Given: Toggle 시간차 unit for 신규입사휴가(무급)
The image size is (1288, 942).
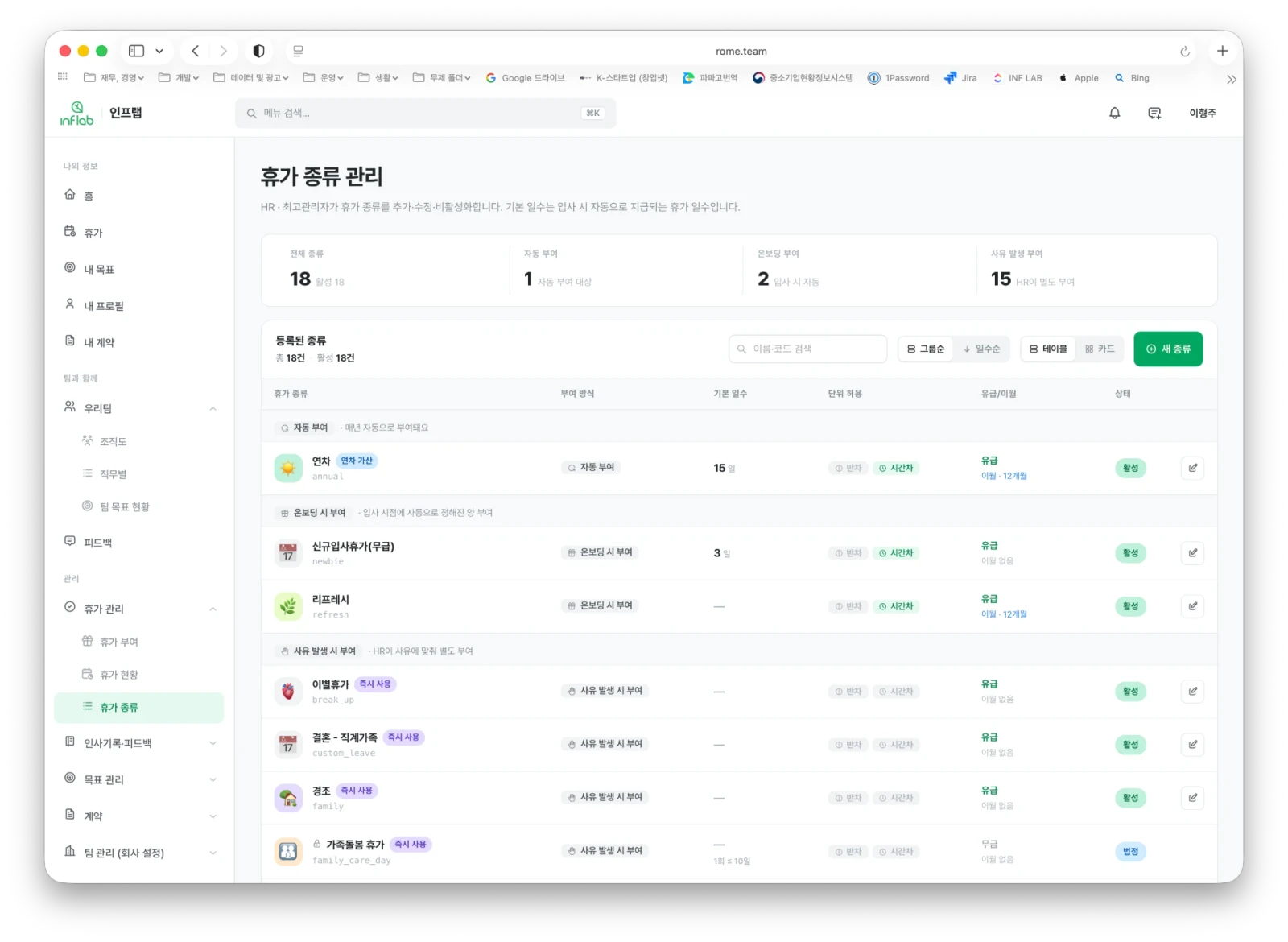Looking at the screenshot, I should (x=896, y=553).
